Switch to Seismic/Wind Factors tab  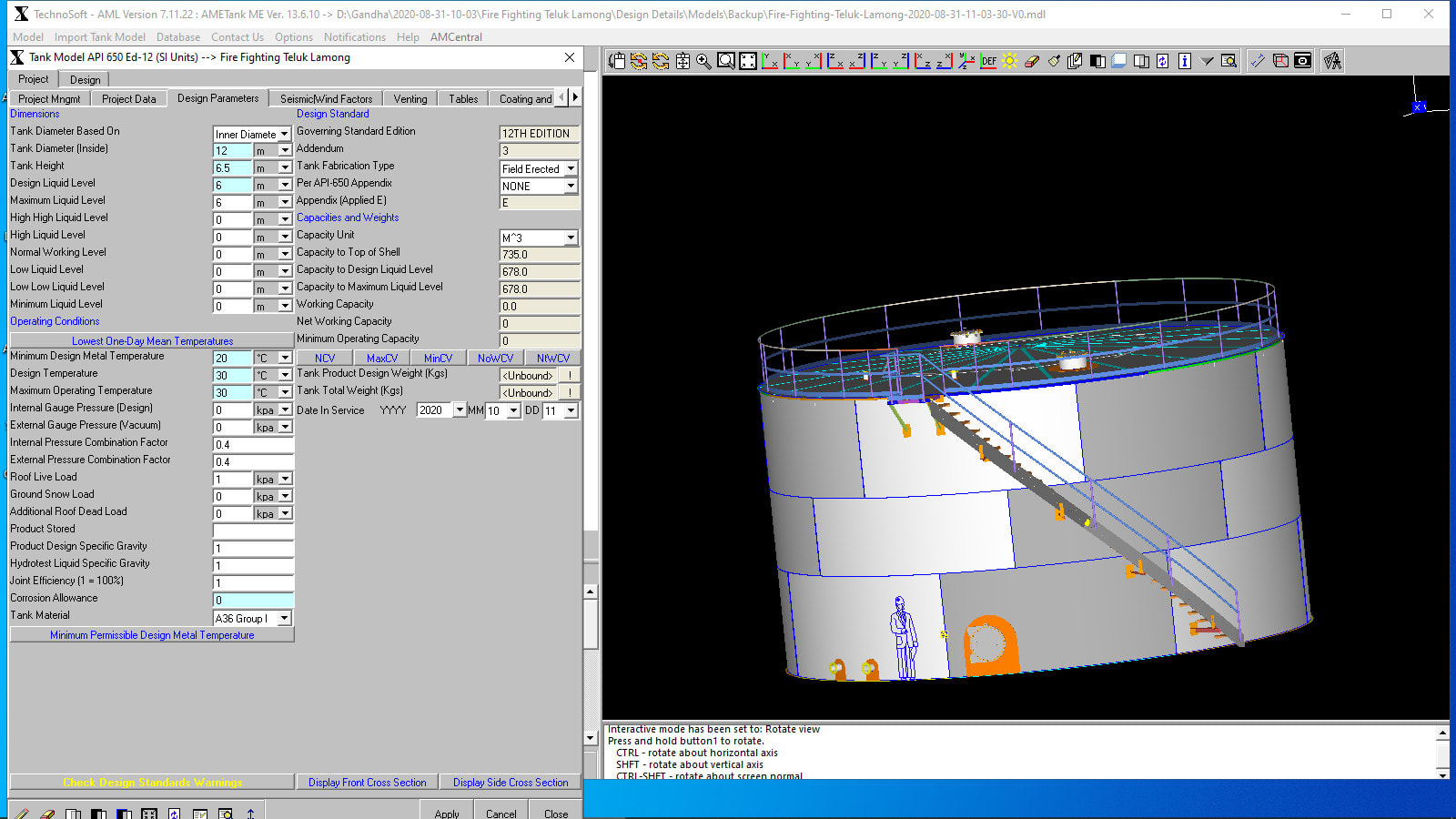pos(326,98)
